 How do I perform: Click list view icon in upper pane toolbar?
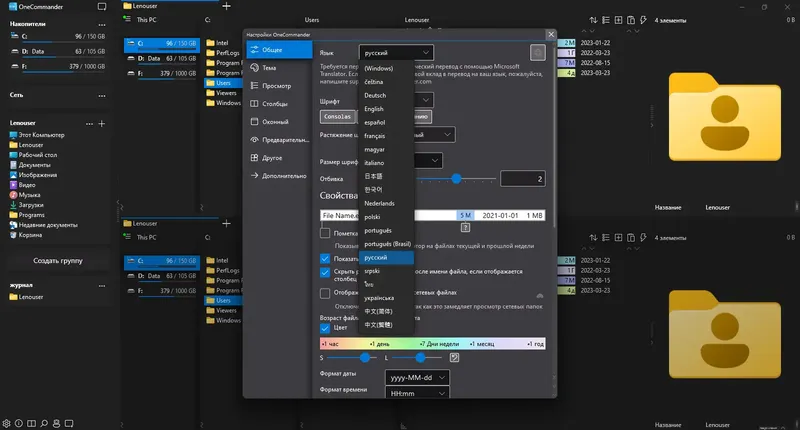point(606,20)
